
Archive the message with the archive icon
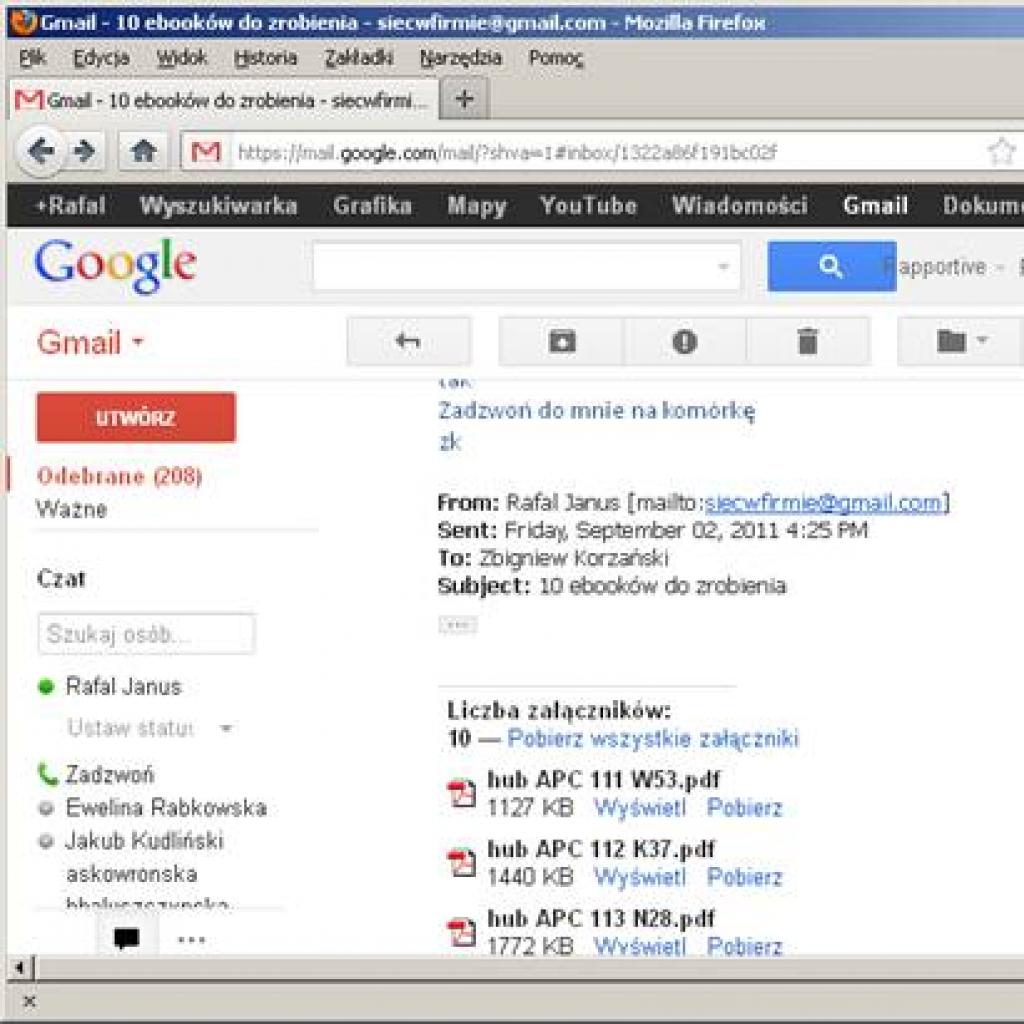(x=562, y=341)
